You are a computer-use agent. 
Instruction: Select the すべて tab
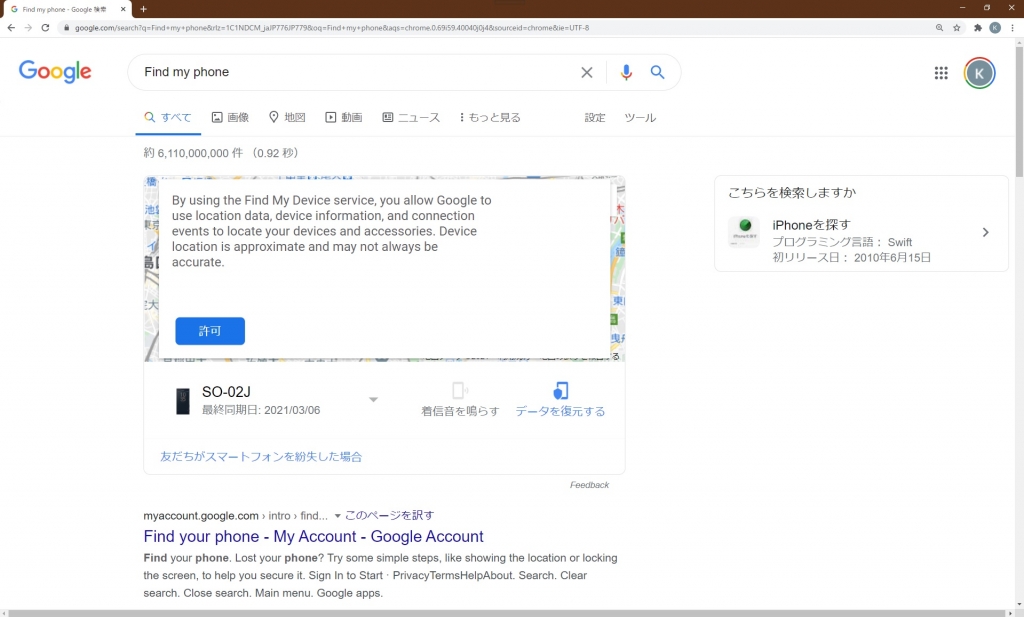click(168, 118)
